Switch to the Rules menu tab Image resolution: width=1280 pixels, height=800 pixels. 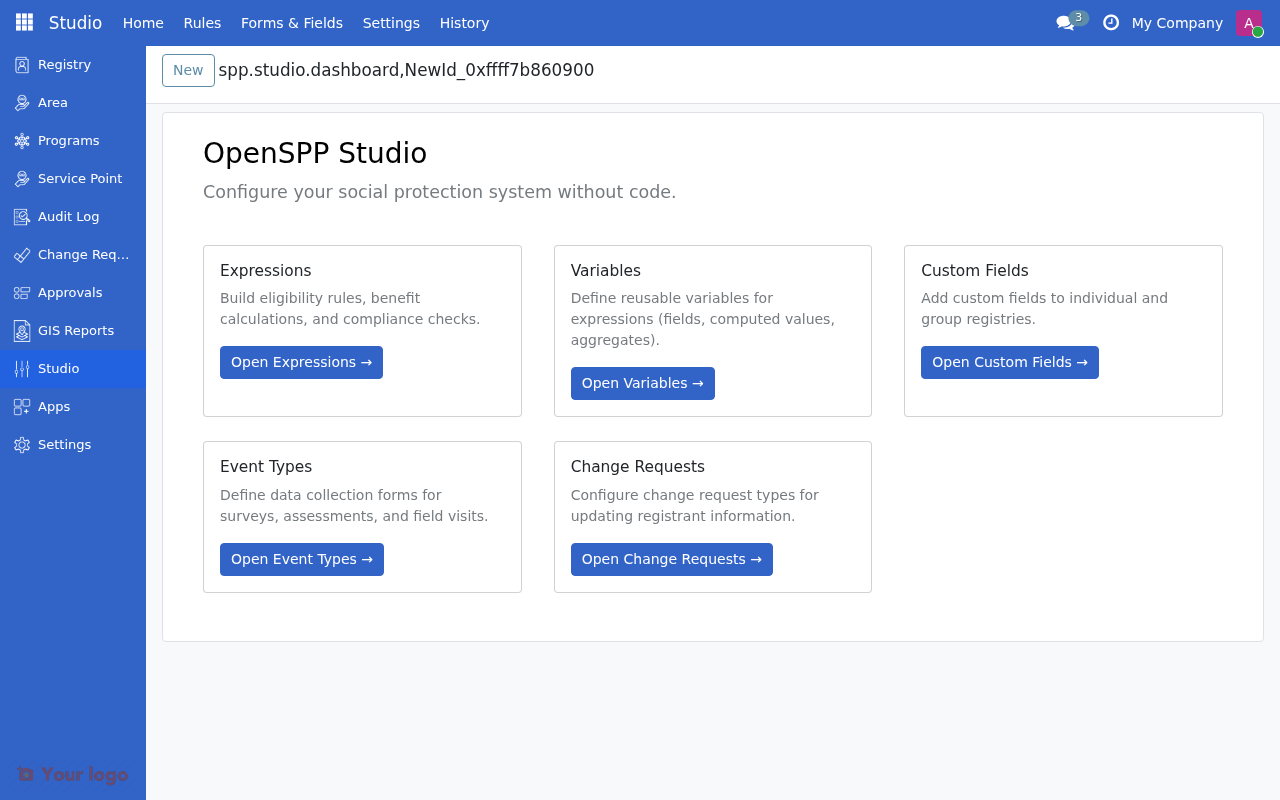pos(202,22)
